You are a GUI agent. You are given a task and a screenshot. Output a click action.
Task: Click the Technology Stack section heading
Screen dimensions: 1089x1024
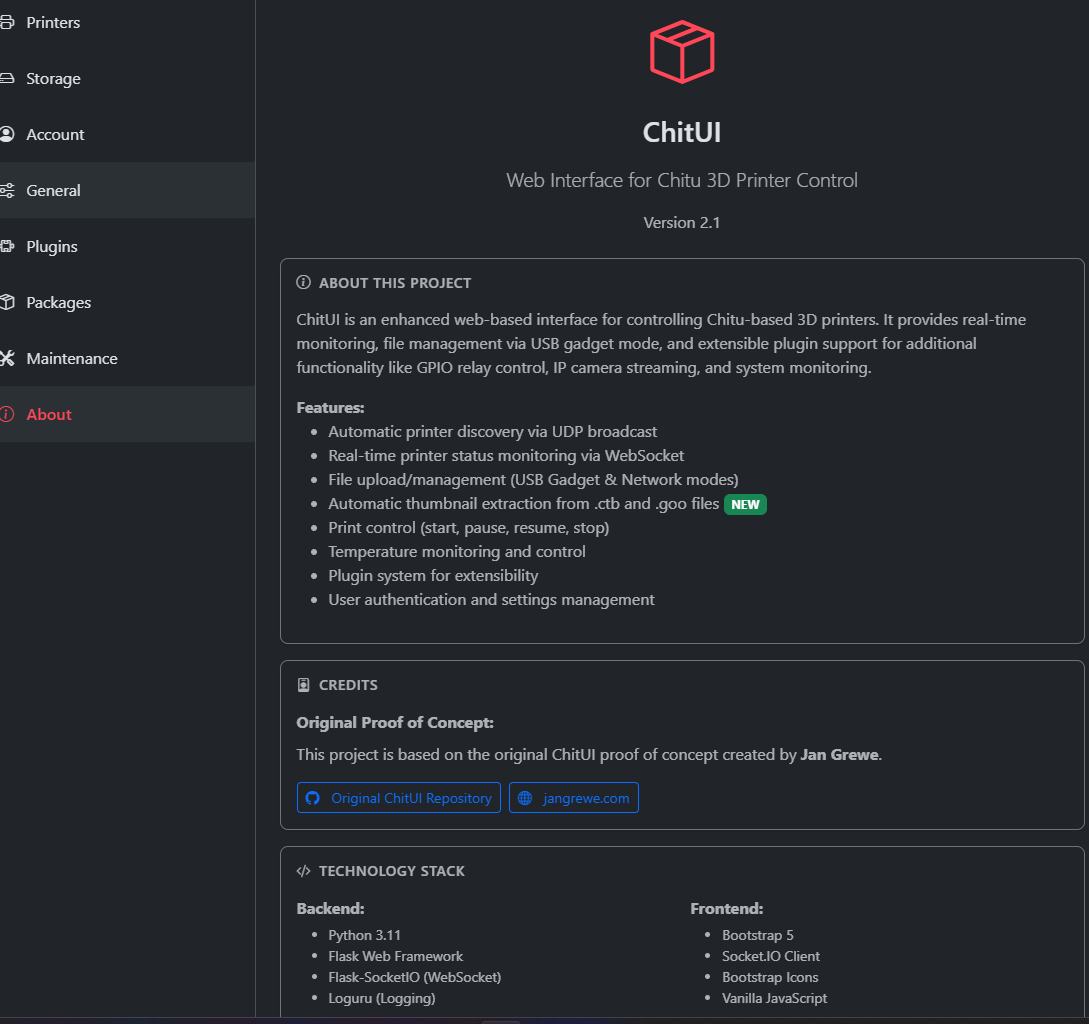[x=391, y=871]
